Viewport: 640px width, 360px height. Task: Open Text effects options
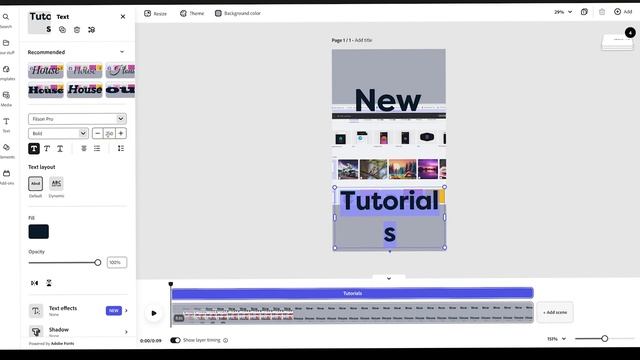[78, 311]
